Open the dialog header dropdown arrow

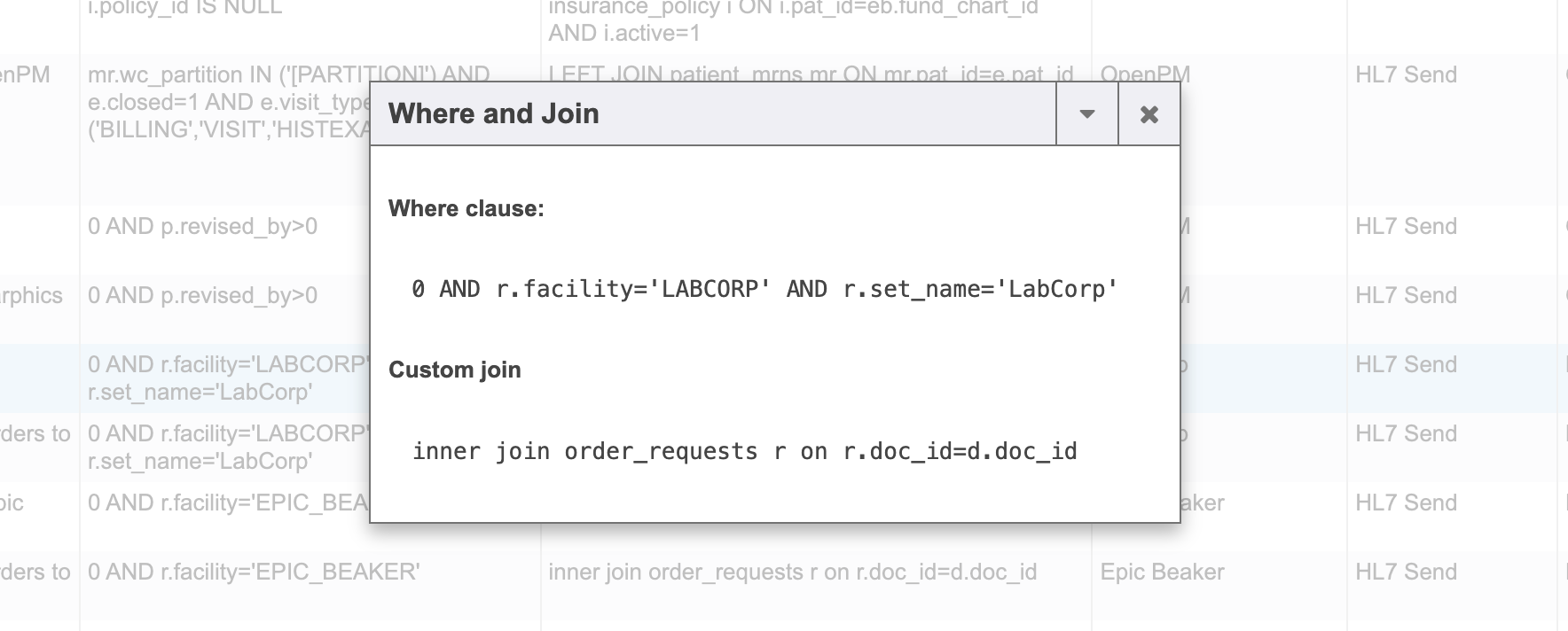1086,114
